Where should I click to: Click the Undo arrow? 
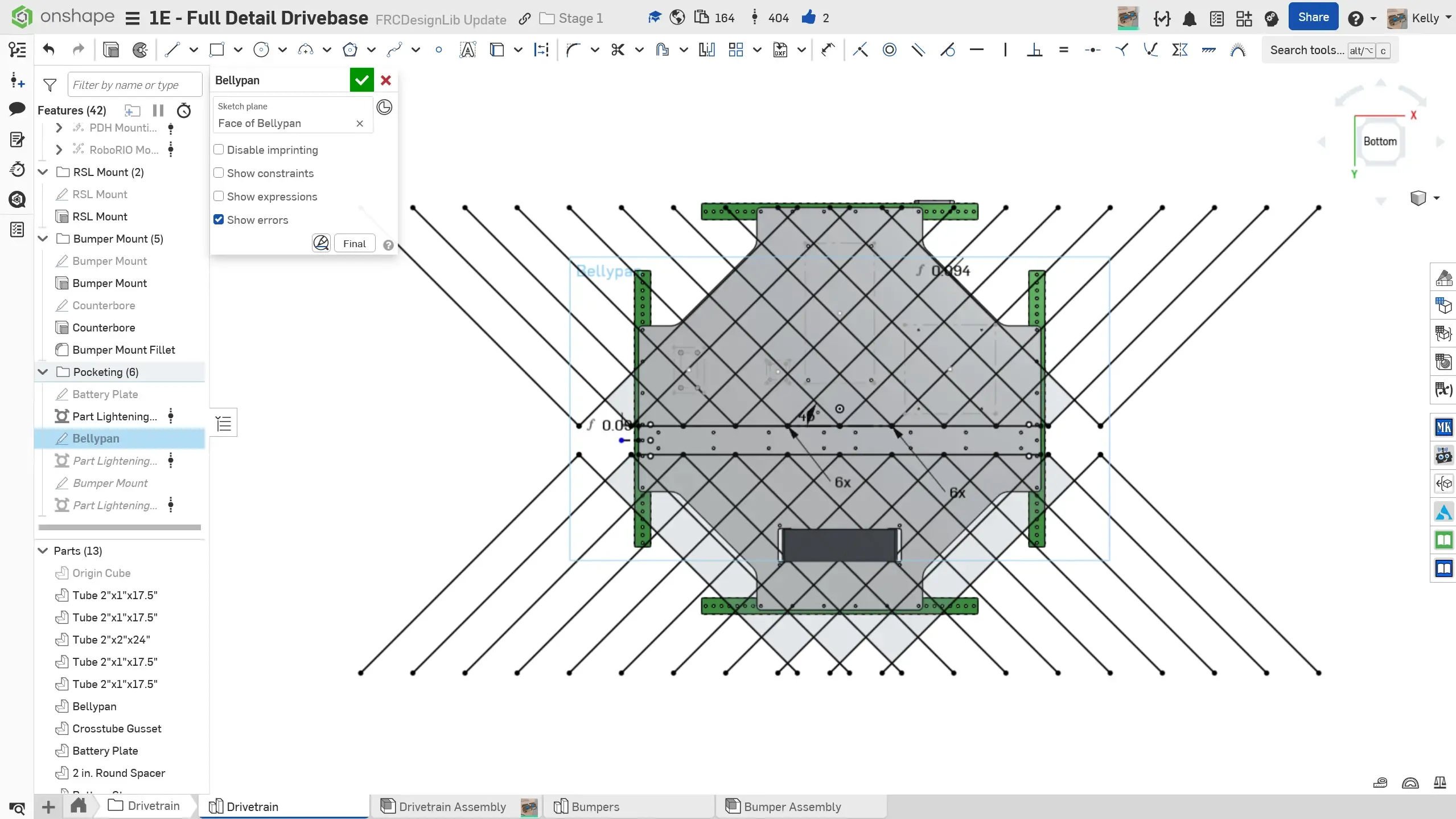pos(49,50)
